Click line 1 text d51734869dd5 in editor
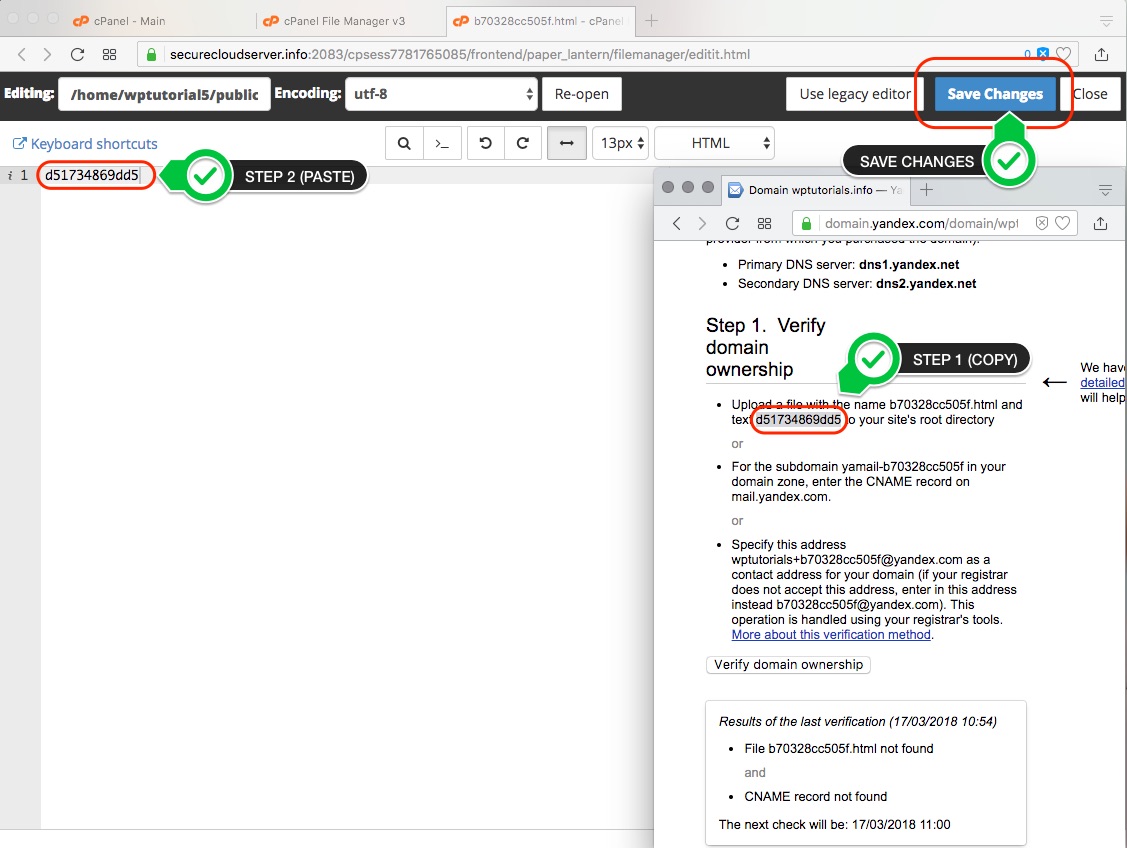Image resolution: width=1127 pixels, height=848 pixels. [x=91, y=175]
